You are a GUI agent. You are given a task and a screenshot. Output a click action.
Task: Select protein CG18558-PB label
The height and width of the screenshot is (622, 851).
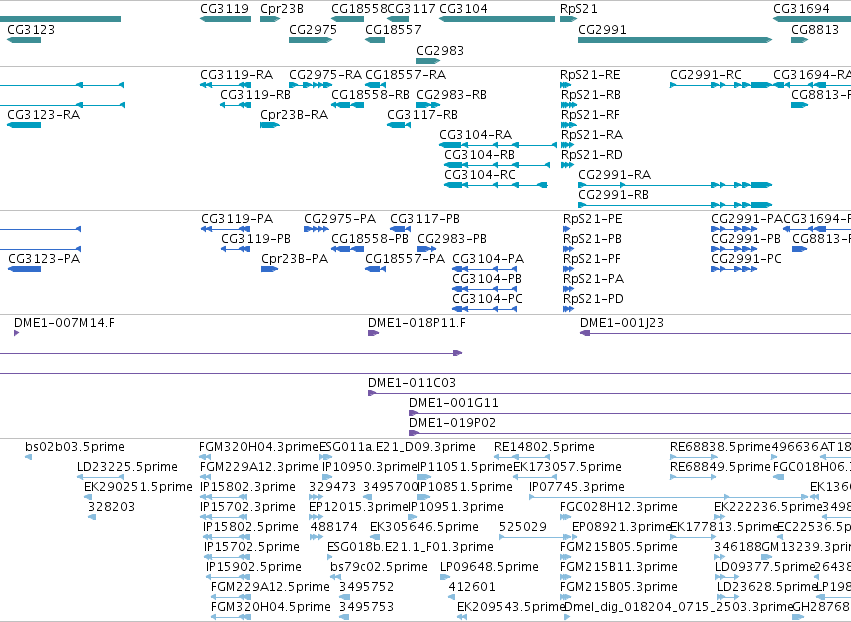click(x=370, y=239)
